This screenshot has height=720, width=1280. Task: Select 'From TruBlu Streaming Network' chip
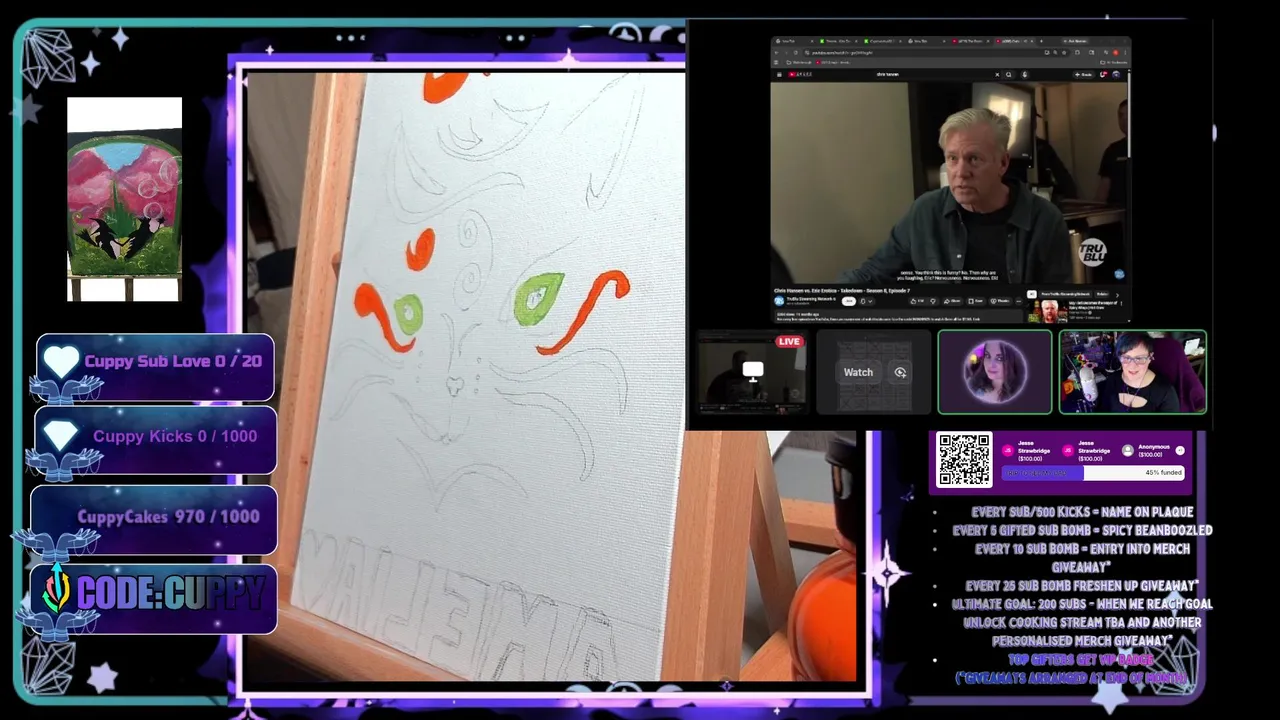click(x=1065, y=294)
